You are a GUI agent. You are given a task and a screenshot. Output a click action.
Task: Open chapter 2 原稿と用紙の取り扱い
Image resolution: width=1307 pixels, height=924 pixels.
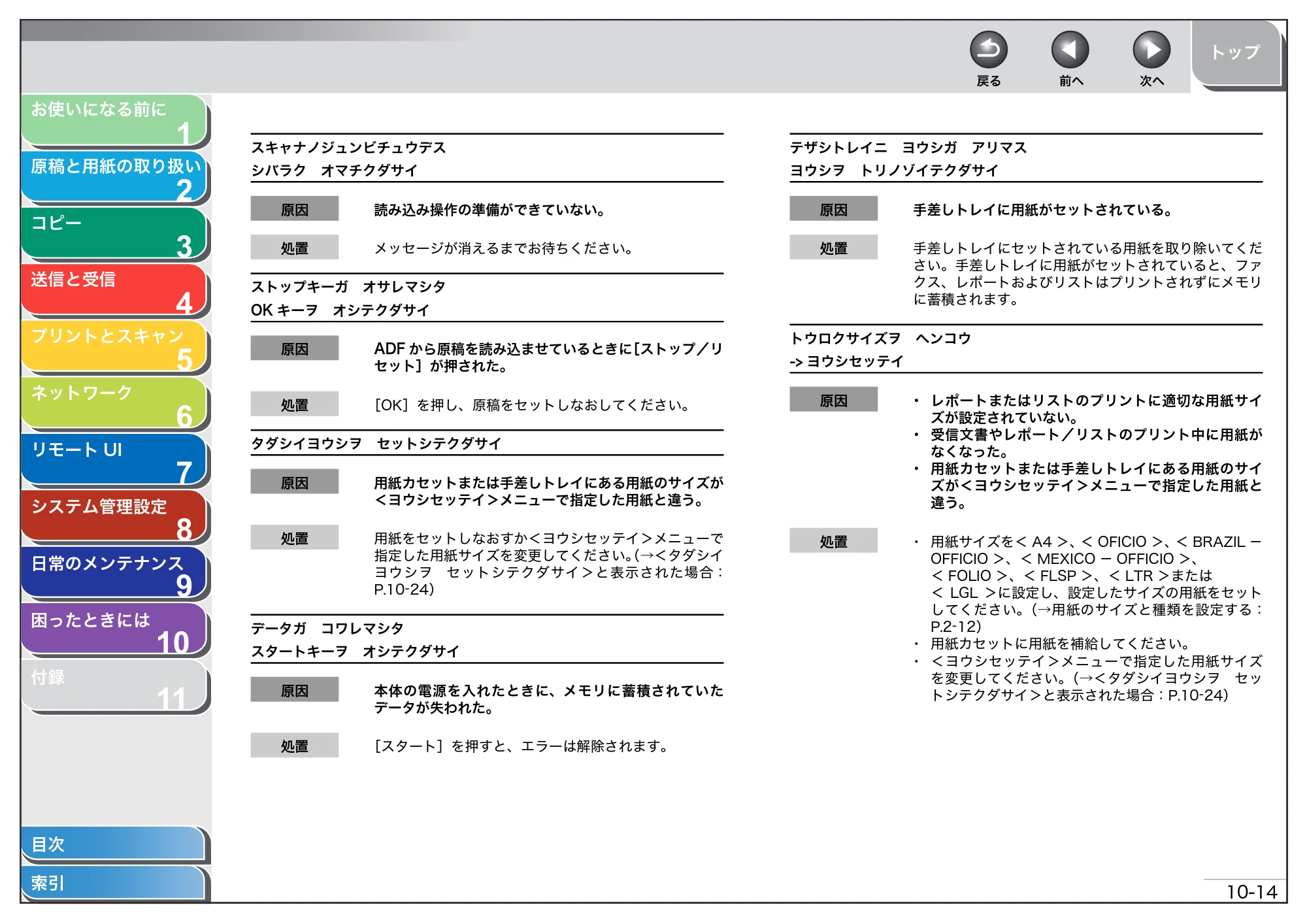[114, 177]
